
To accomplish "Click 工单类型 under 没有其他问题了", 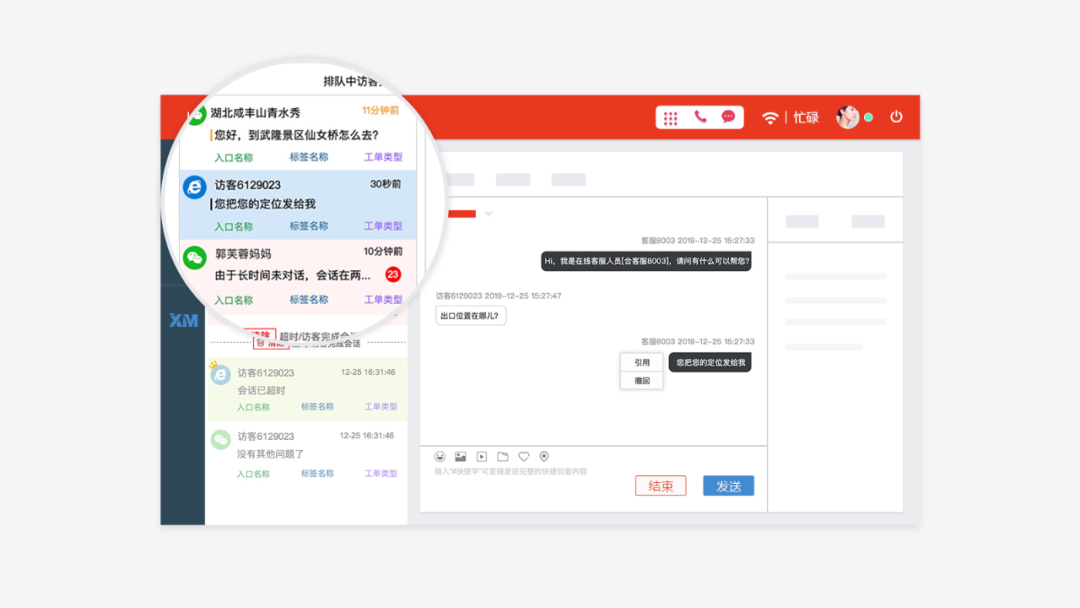I will [x=381, y=473].
